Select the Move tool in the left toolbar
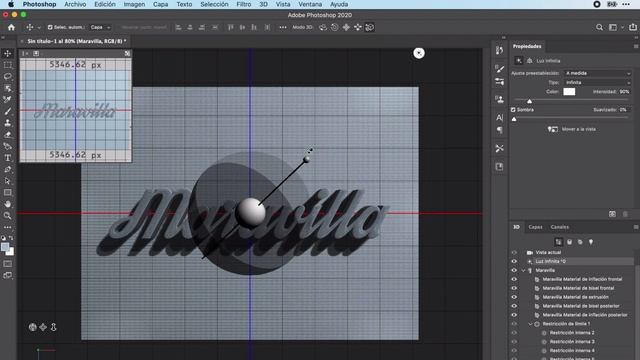 (x=7, y=53)
